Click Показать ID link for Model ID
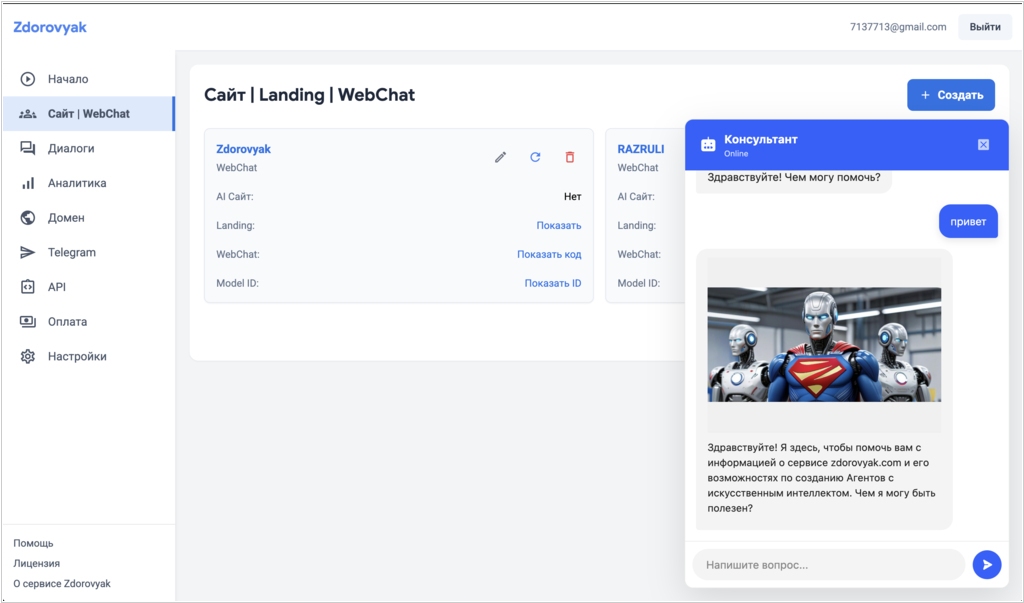The image size is (1024, 603). 553,283
